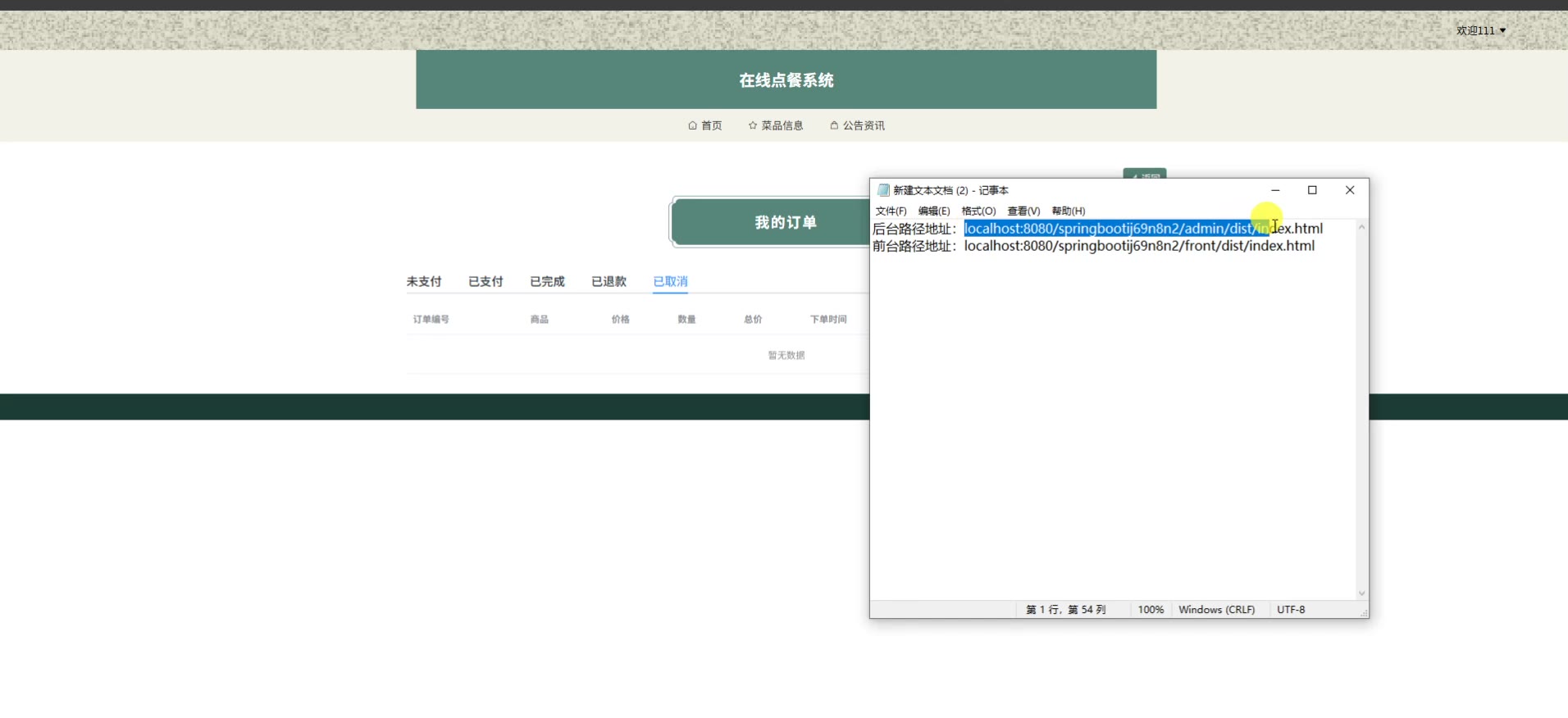Click the Notepad scrollbar down arrow
The height and width of the screenshot is (718, 1568).
pyautogui.click(x=1361, y=593)
